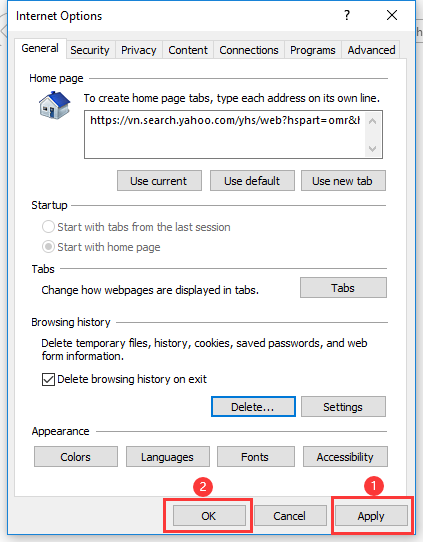
Task: Open the Accessibility options
Action: tap(345, 457)
